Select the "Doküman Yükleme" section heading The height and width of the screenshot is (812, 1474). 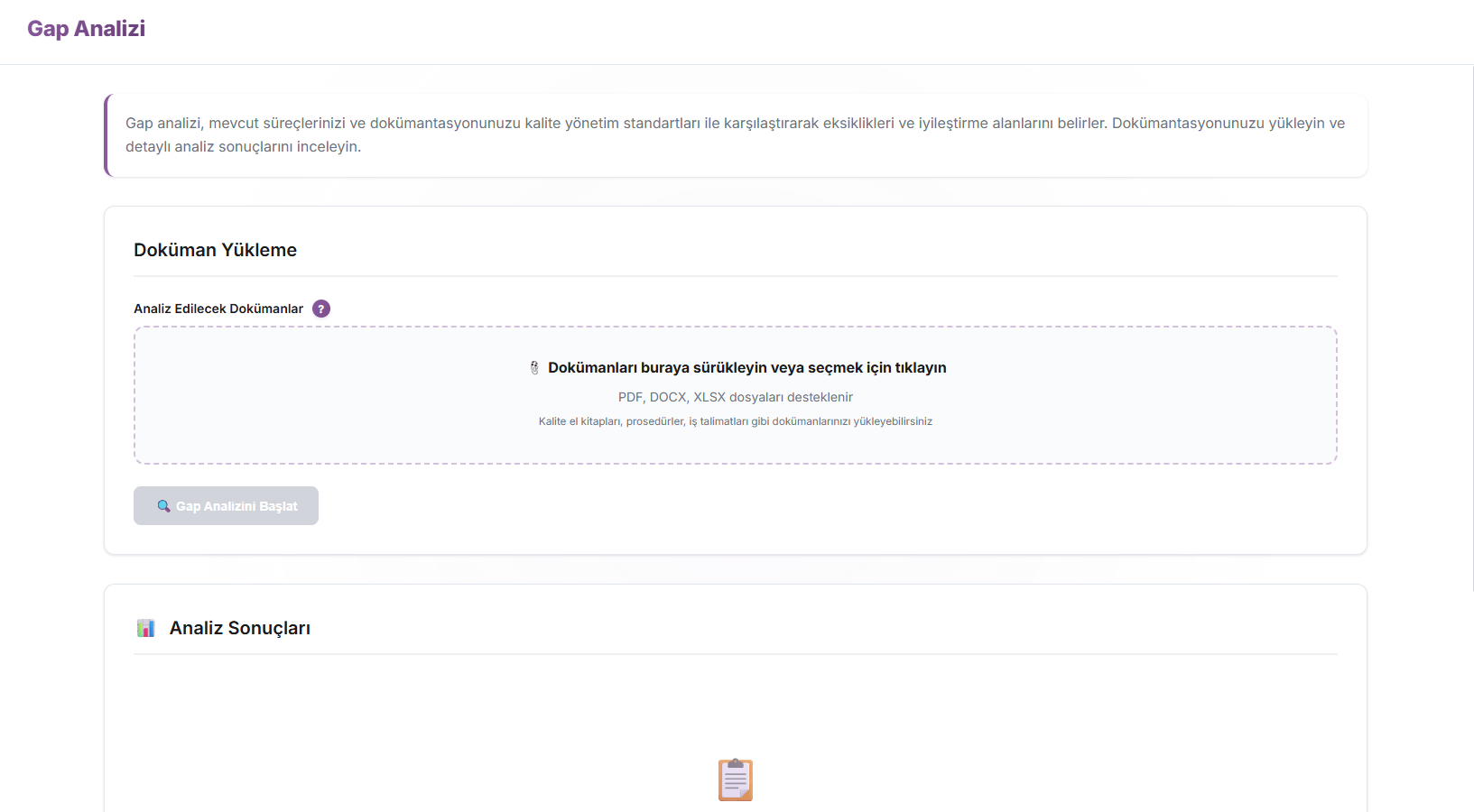[x=215, y=250]
